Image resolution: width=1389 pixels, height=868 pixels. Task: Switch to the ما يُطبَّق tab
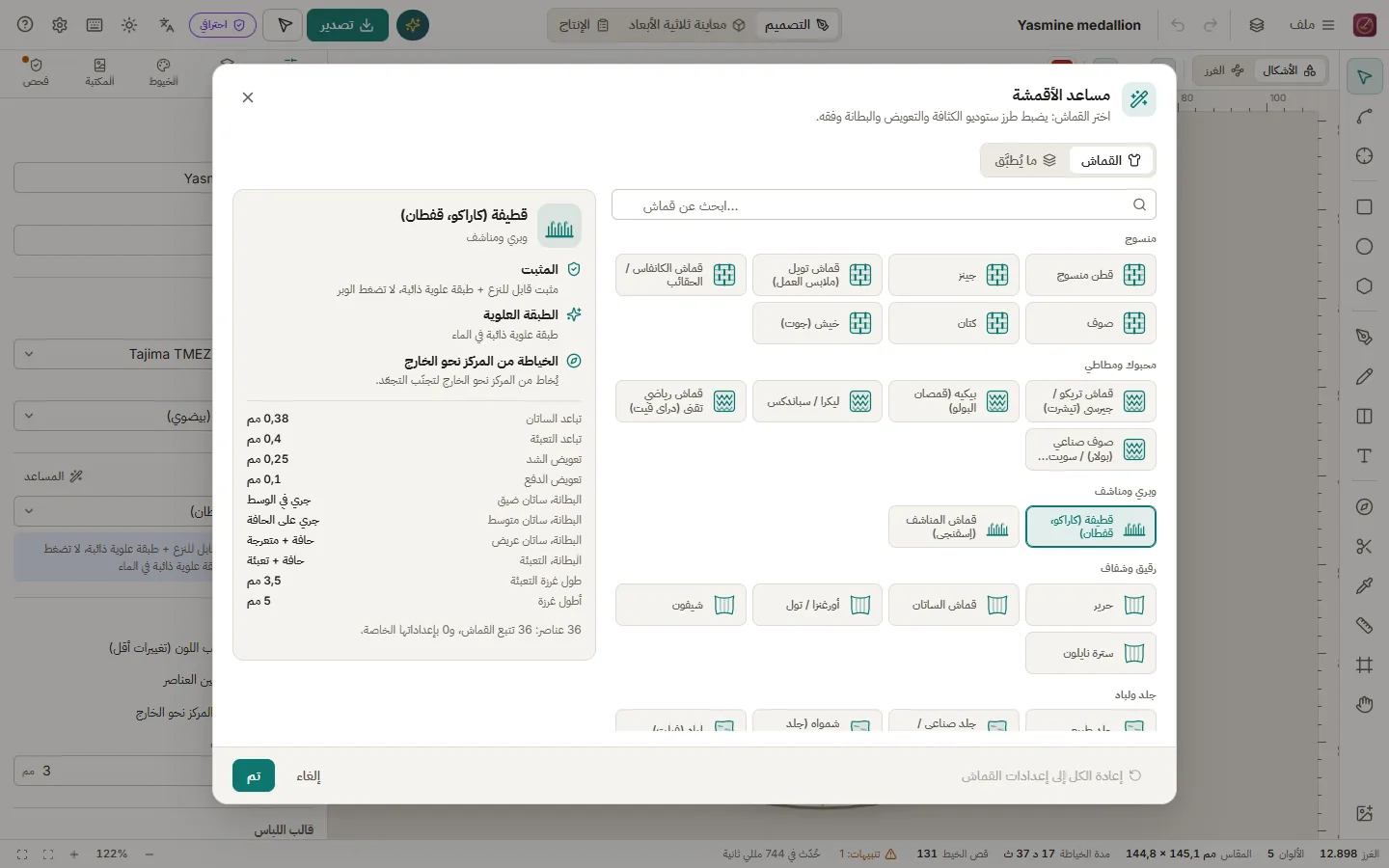(1025, 160)
